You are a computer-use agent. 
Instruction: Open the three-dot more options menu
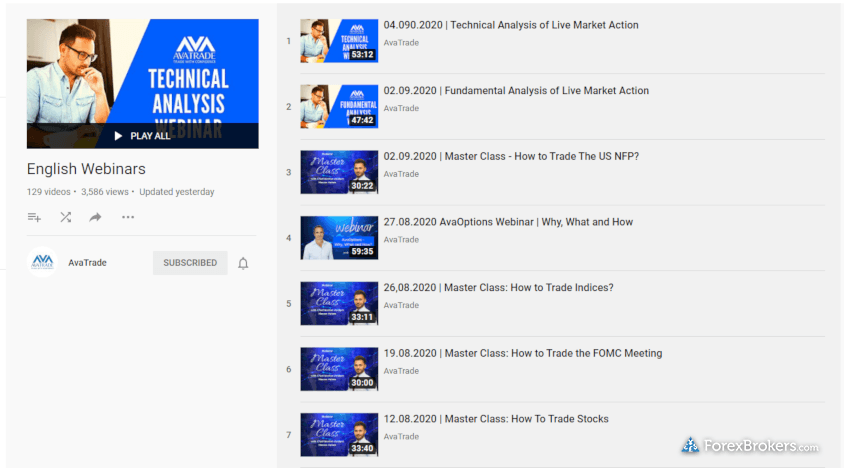pyautogui.click(x=128, y=217)
